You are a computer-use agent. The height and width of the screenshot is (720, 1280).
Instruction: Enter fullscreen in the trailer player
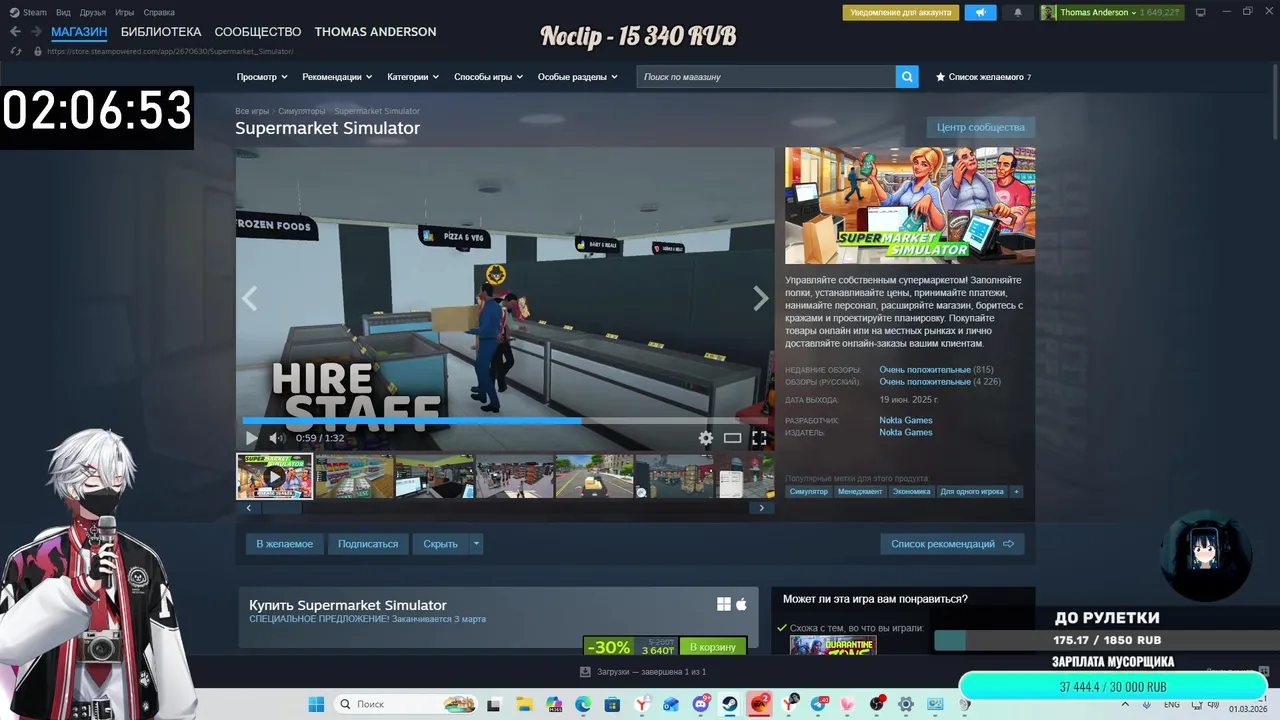[759, 438]
